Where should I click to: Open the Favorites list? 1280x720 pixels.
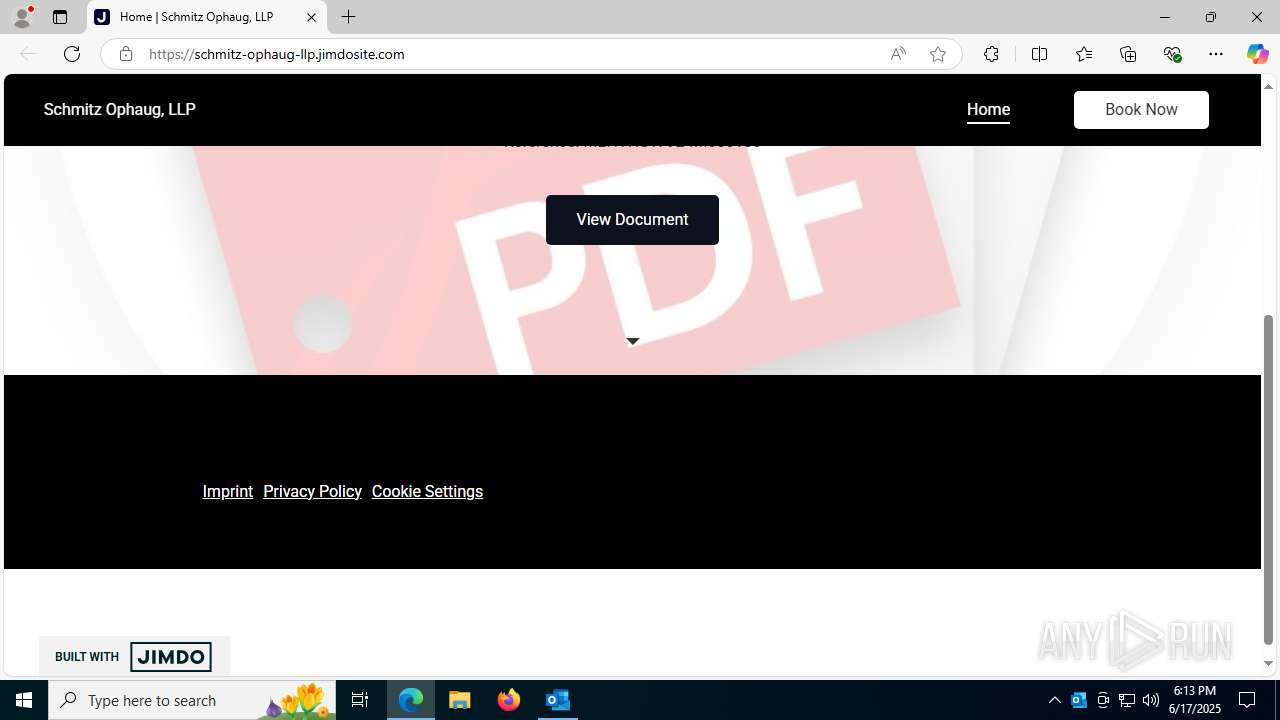tap(1084, 54)
